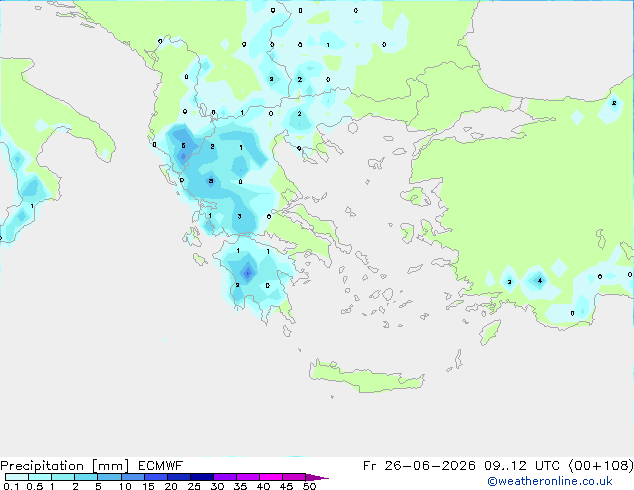Image resolution: width=634 pixels, height=490 pixels.
Task: Click the 25–30 mm dark blue swatch
Action: click(202, 477)
